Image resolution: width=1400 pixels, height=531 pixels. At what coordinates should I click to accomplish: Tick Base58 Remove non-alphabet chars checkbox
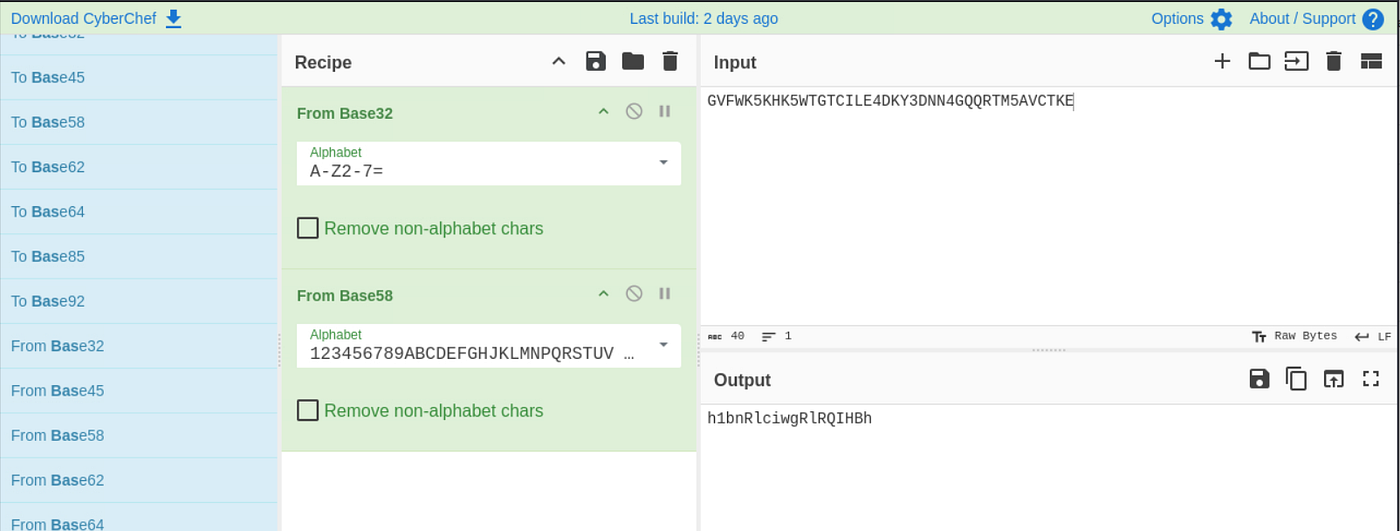point(308,410)
